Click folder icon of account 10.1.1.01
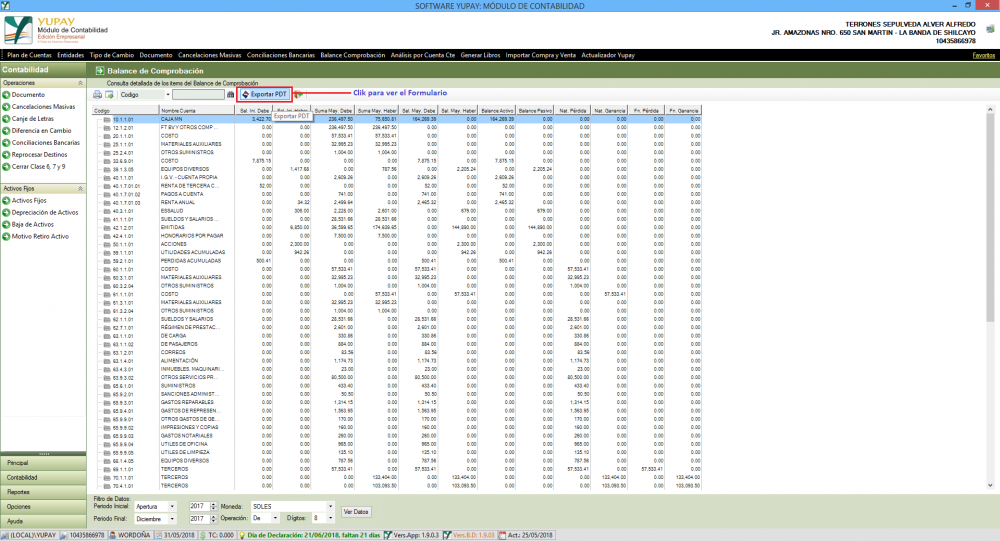Viewport: 1000px width, 541px height. click(107, 119)
